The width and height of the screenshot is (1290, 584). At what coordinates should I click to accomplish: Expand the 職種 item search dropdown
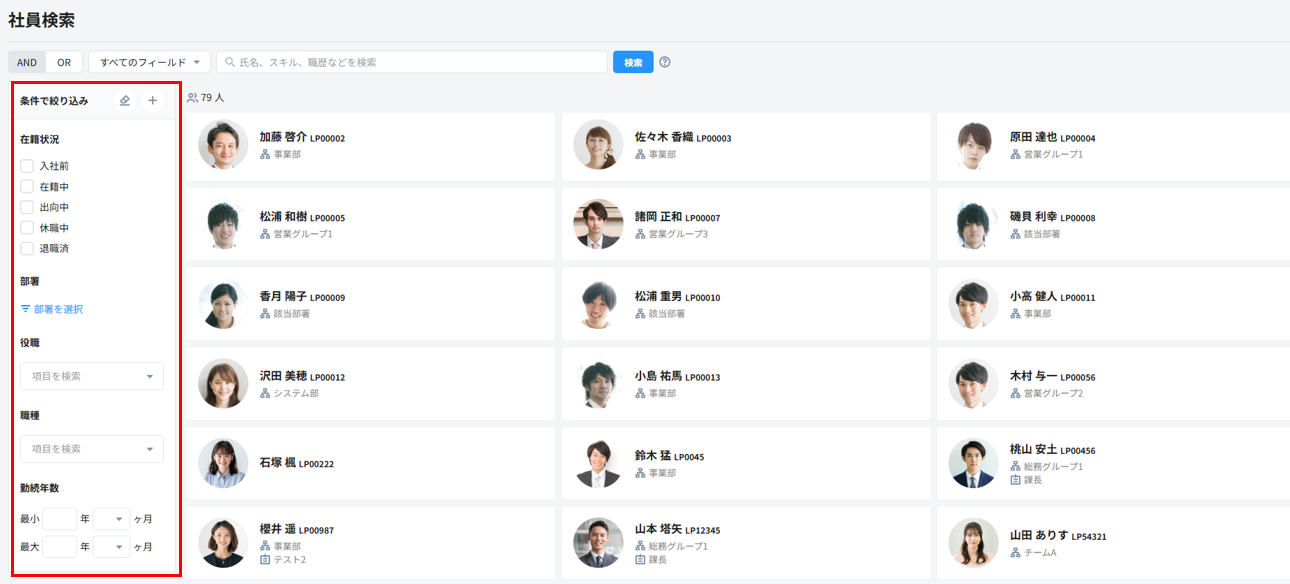click(x=92, y=449)
